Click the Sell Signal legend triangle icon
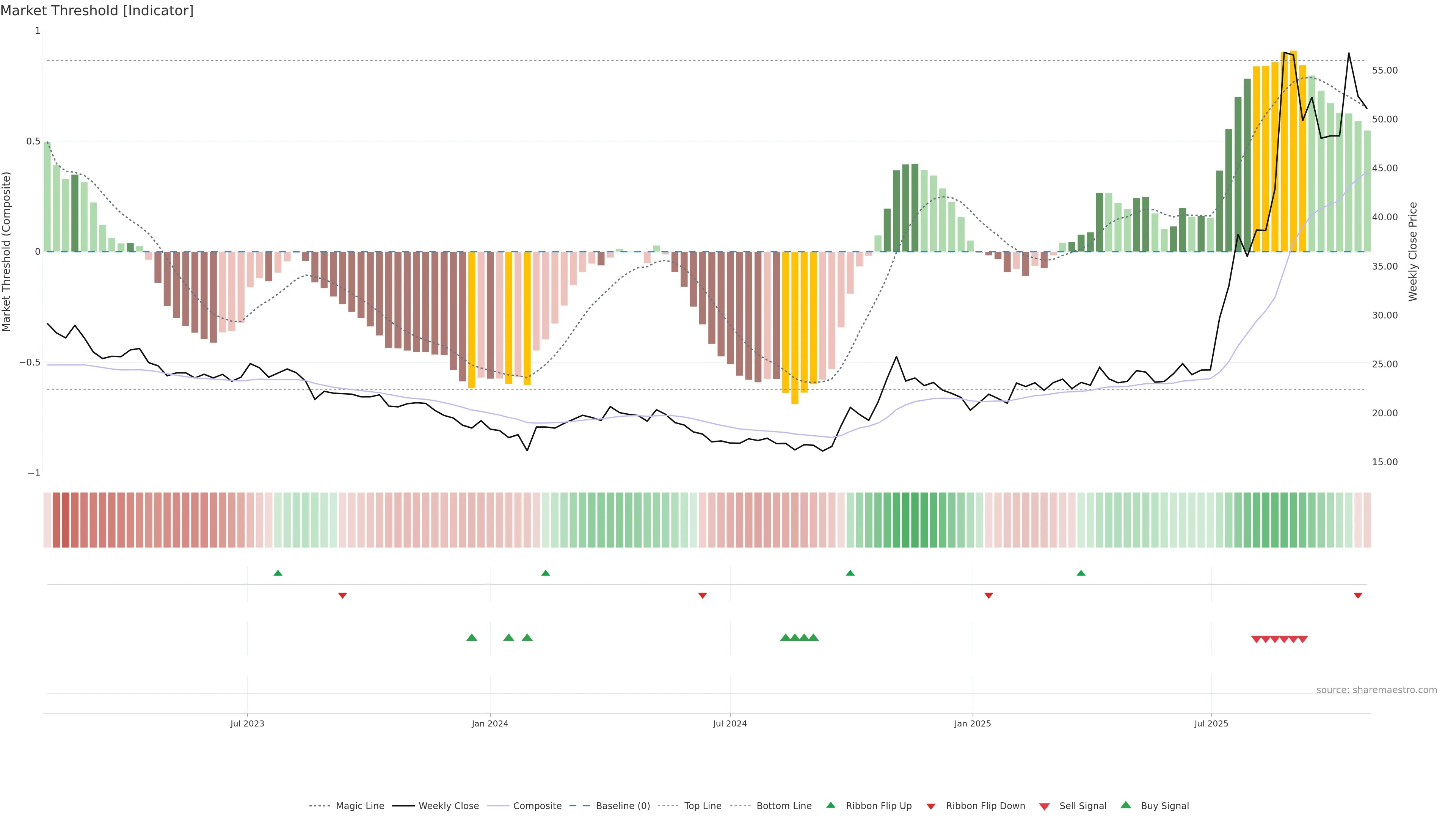Viewport: 1456px width, 819px height. (1045, 806)
